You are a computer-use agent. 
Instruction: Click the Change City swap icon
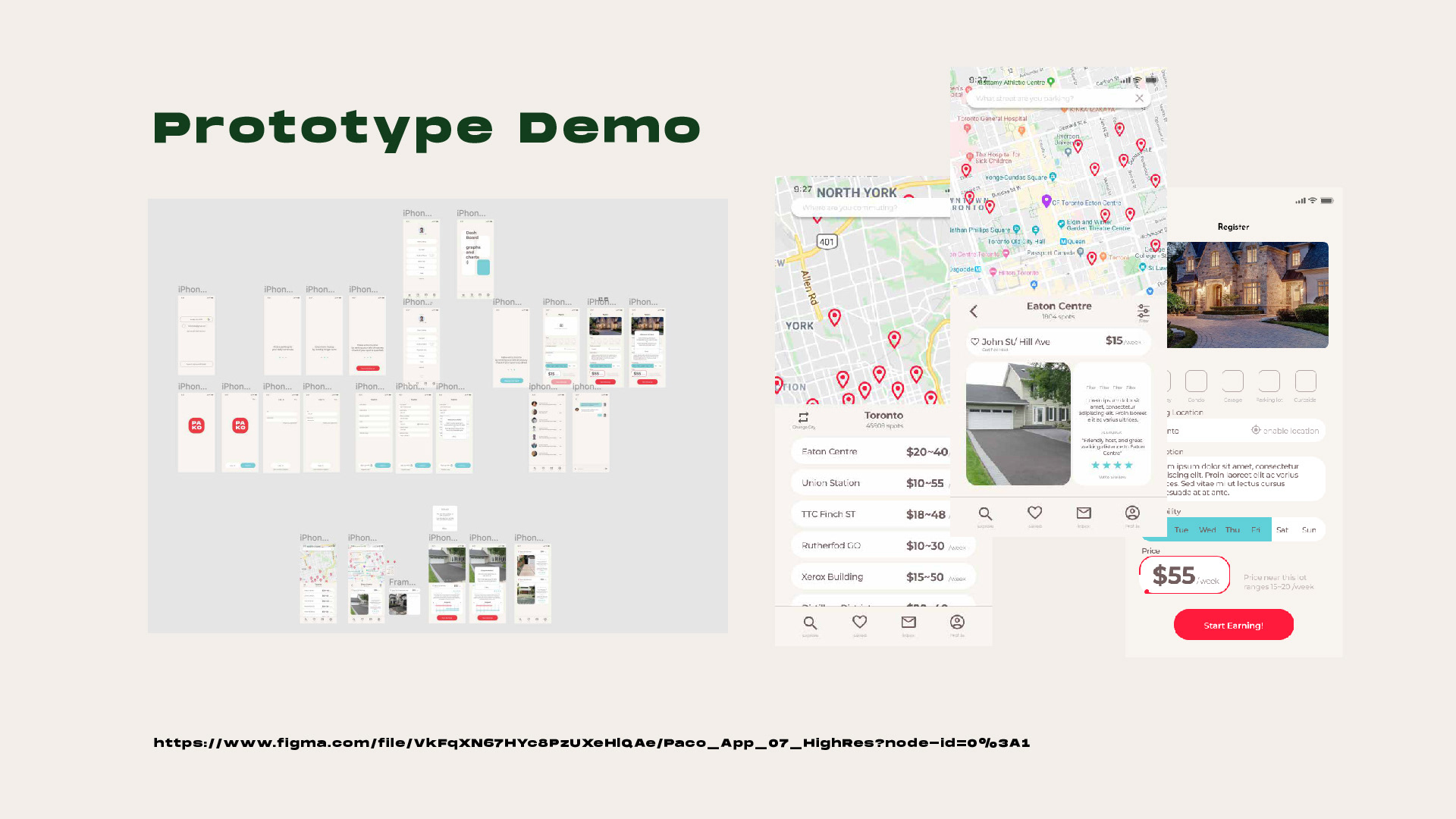[803, 417]
